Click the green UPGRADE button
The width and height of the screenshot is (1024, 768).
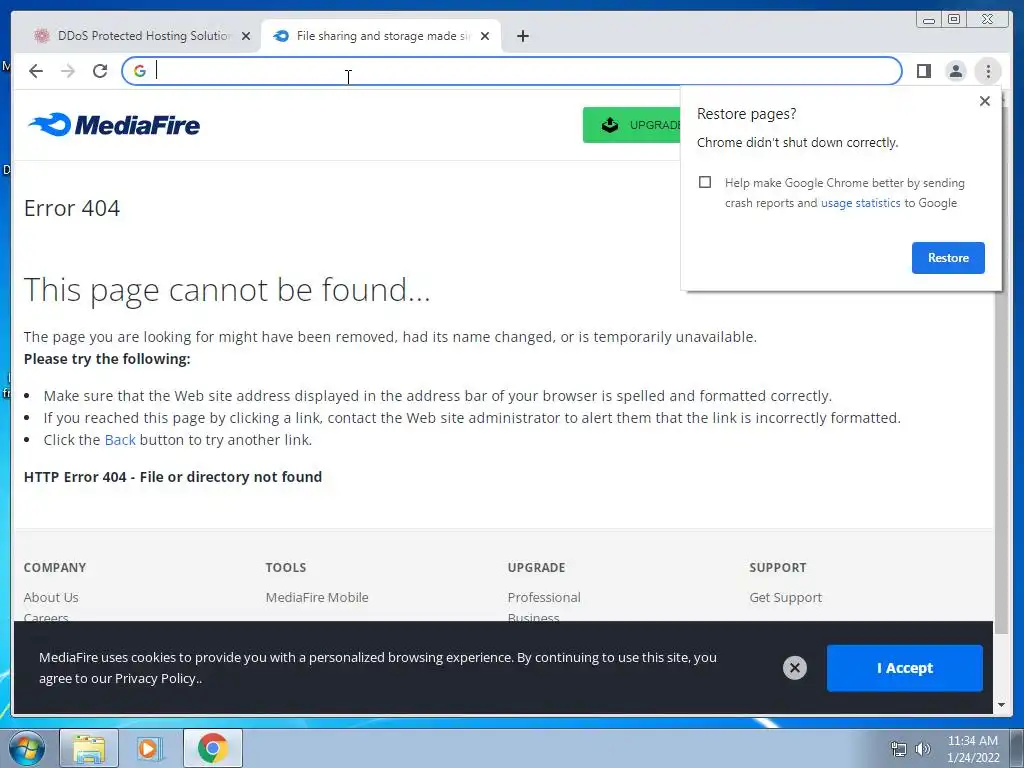[x=632, y=125]
